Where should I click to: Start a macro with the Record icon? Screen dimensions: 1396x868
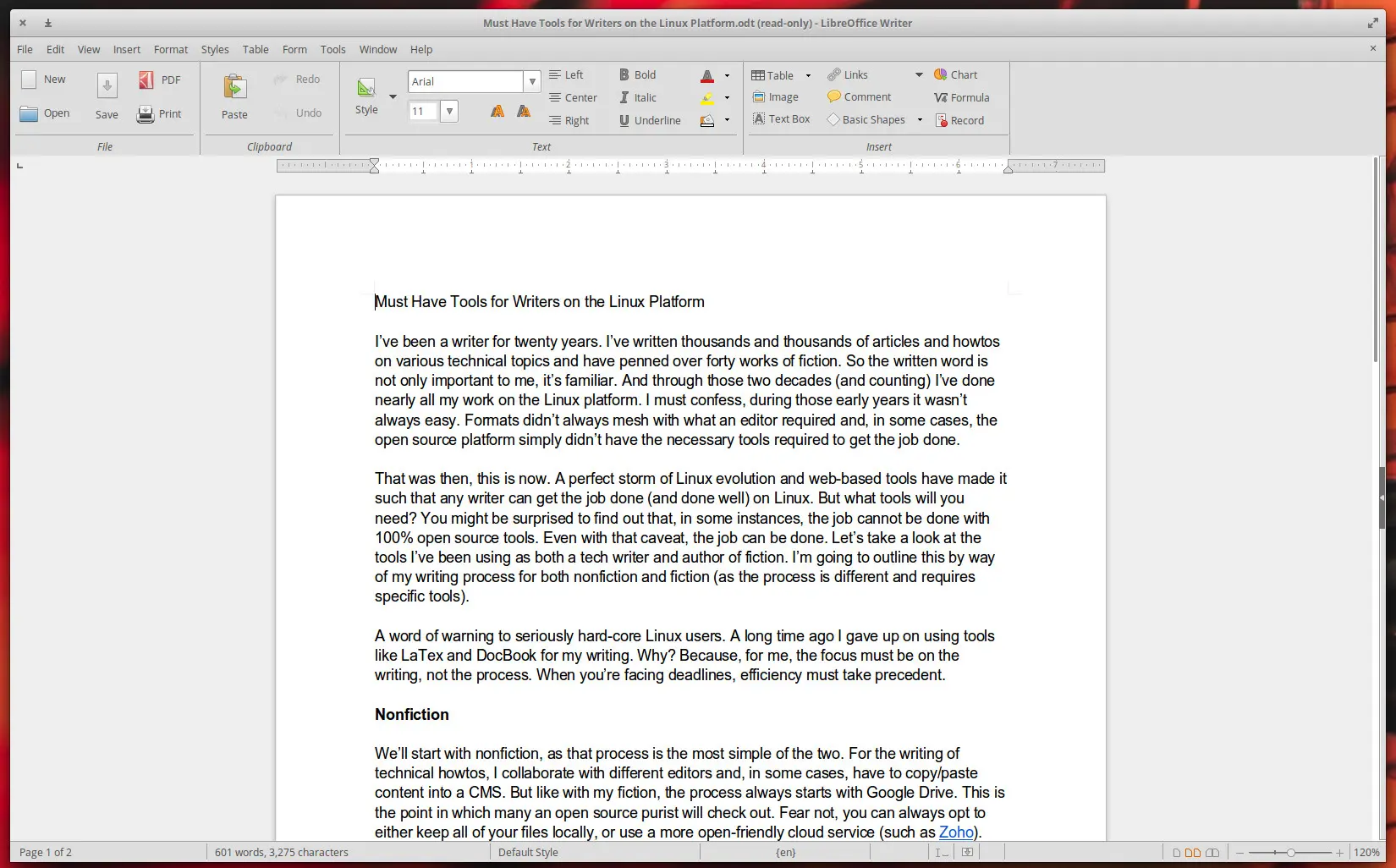pyautogui.click(x=959, y=120)
